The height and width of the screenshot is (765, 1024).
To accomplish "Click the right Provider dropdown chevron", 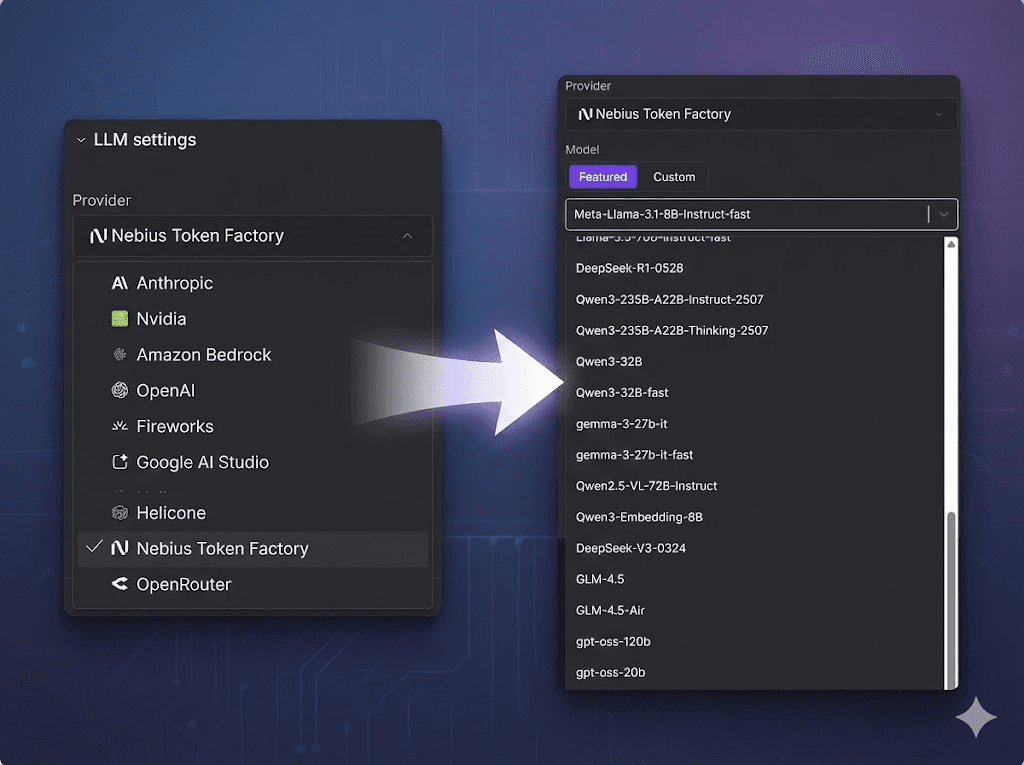I will pyautogui.click(x=938, y=114).
